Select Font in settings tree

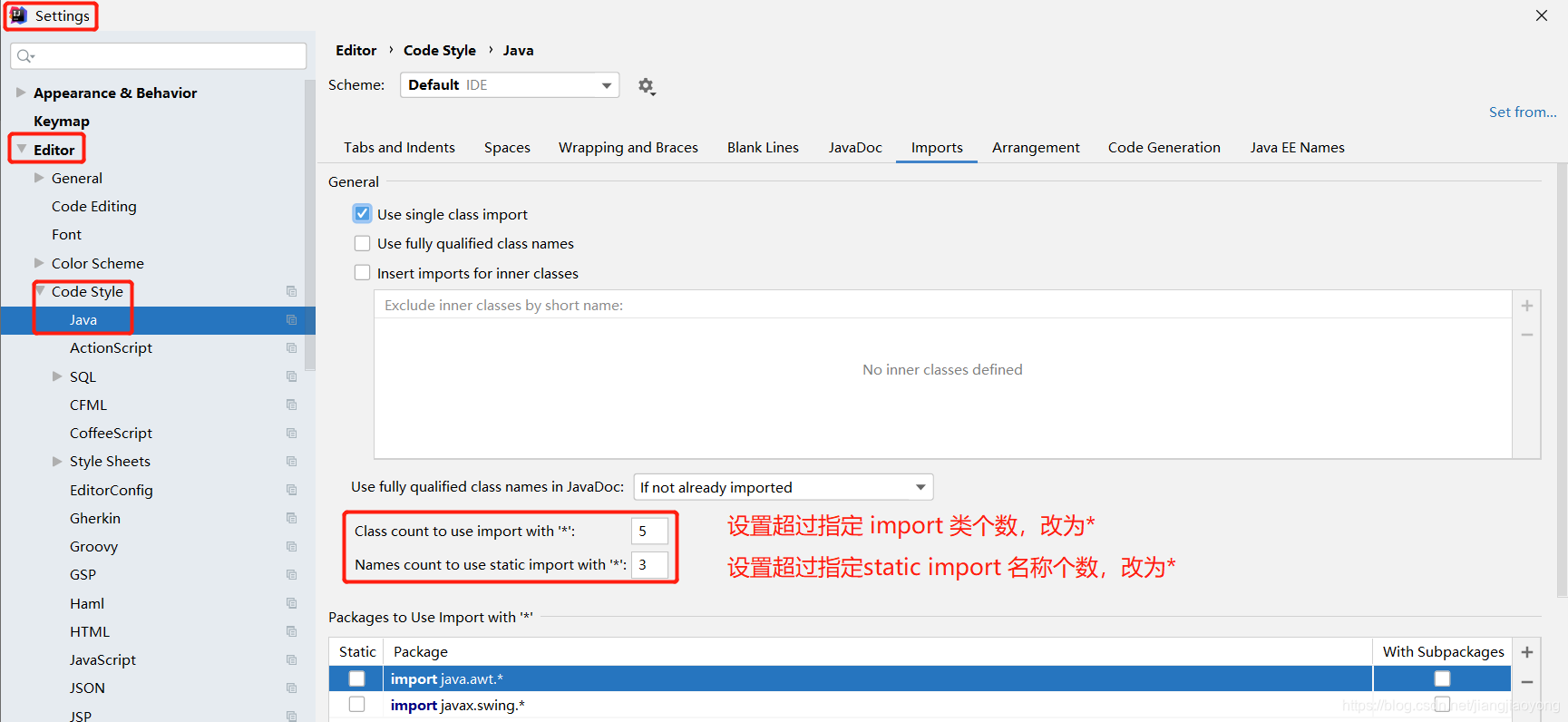66,234
